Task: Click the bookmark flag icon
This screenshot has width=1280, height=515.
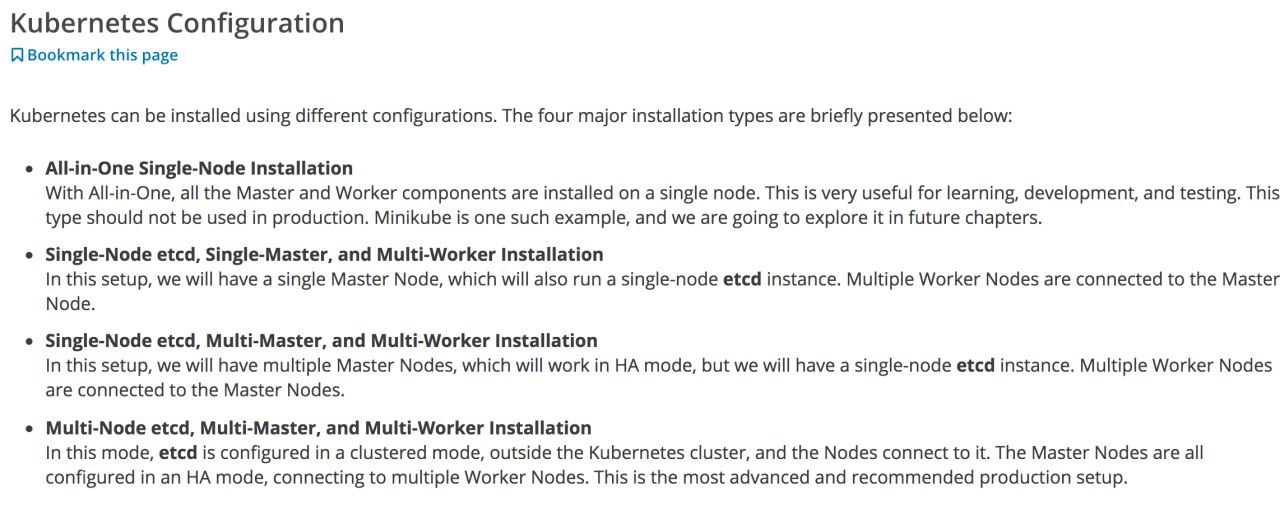Action: coord(17,55)
